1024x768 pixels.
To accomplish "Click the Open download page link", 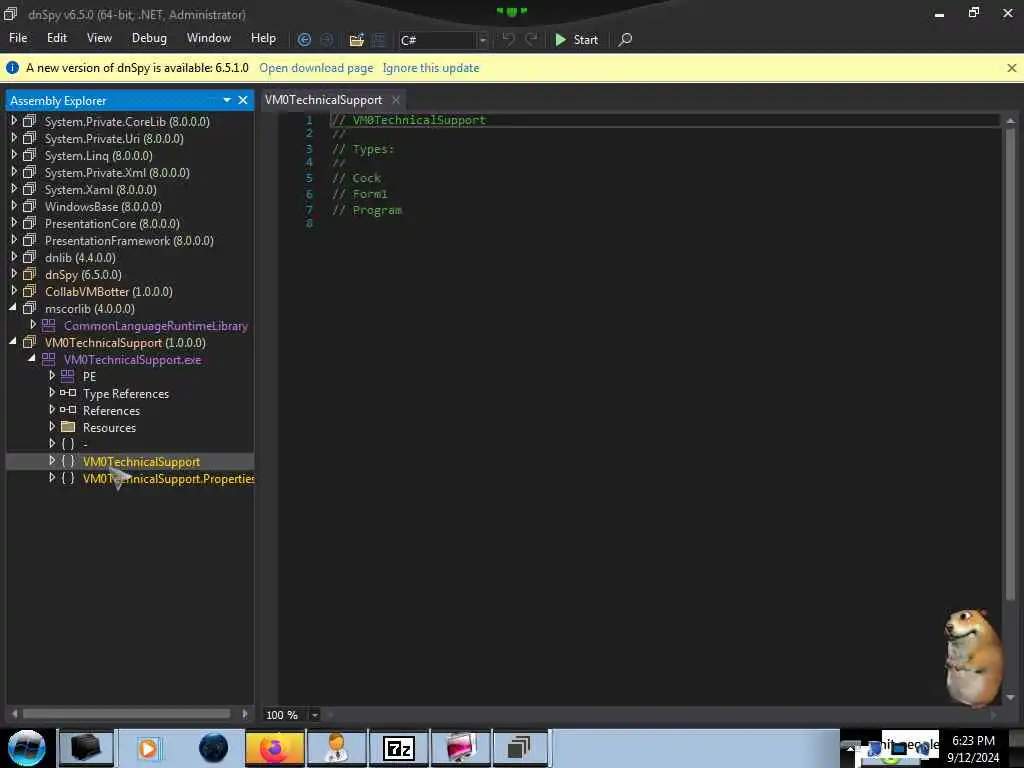I will [316, 68].
